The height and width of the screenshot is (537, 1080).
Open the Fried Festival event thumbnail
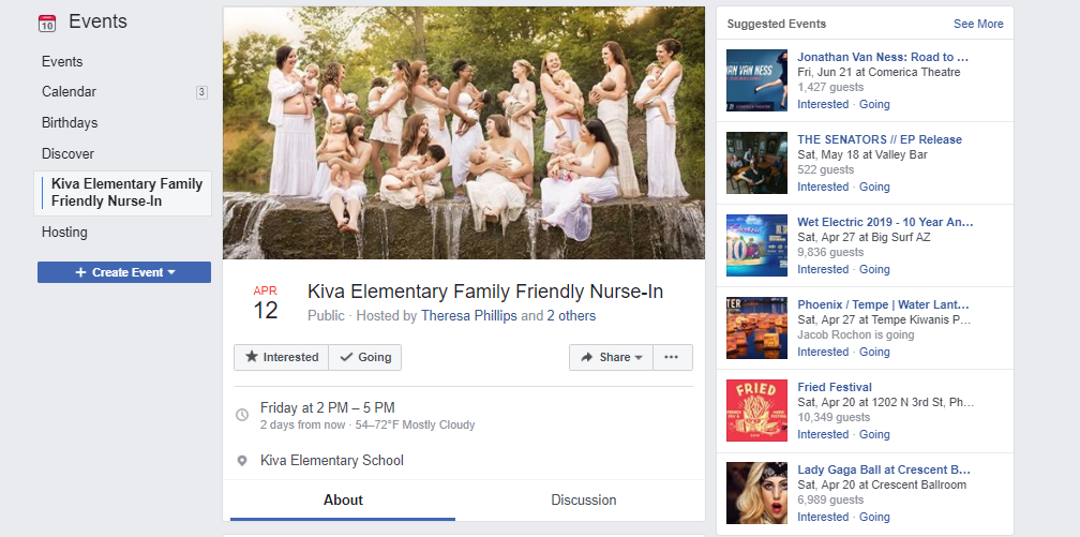click(757, 410)
